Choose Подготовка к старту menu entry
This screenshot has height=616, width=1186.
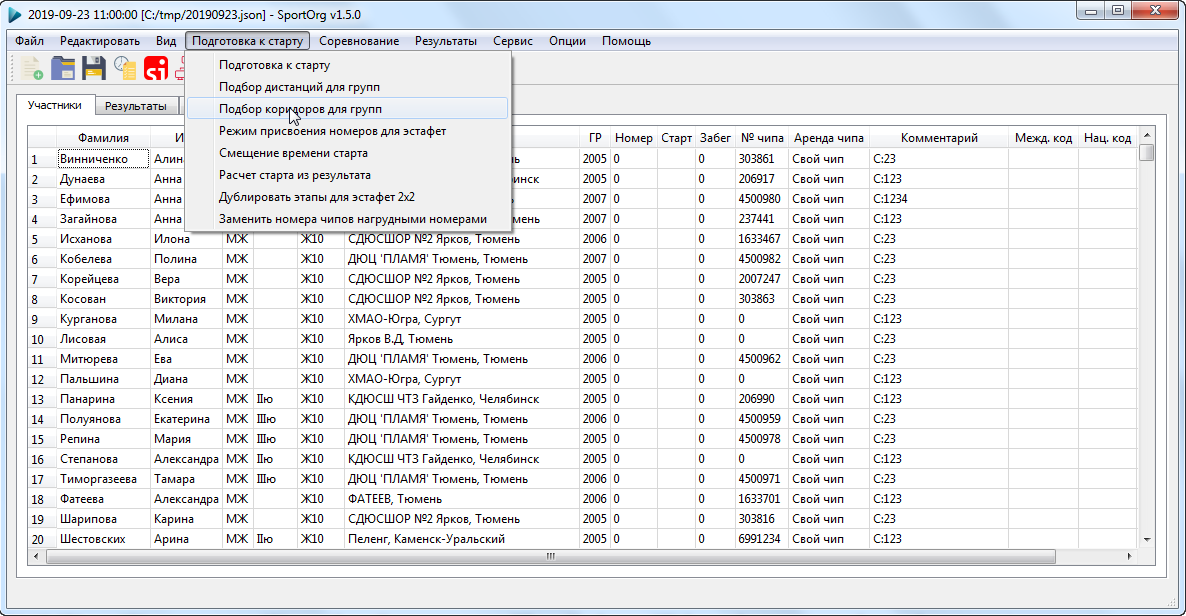348,65
